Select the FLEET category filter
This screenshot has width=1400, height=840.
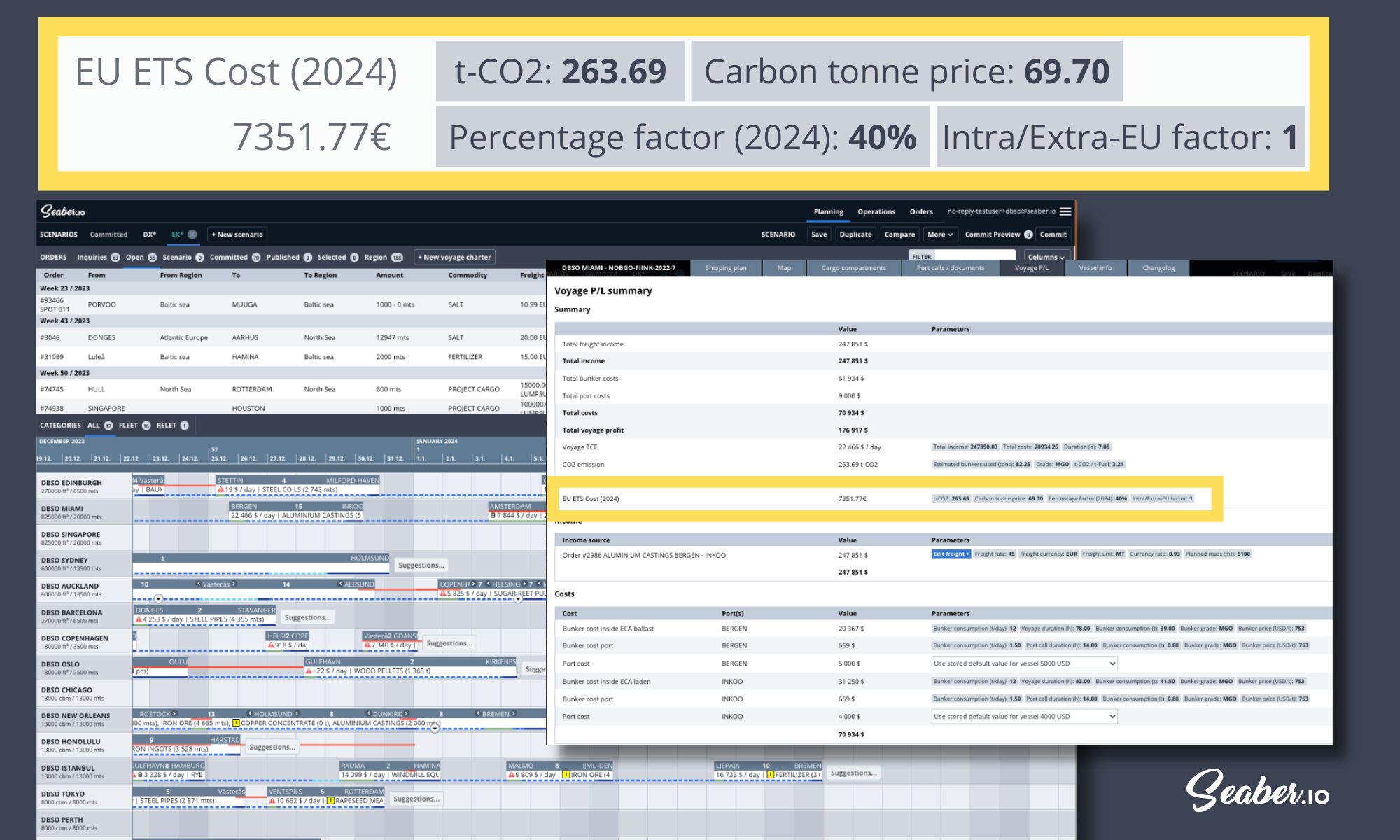pyautogui.click(x=129, y=426)
